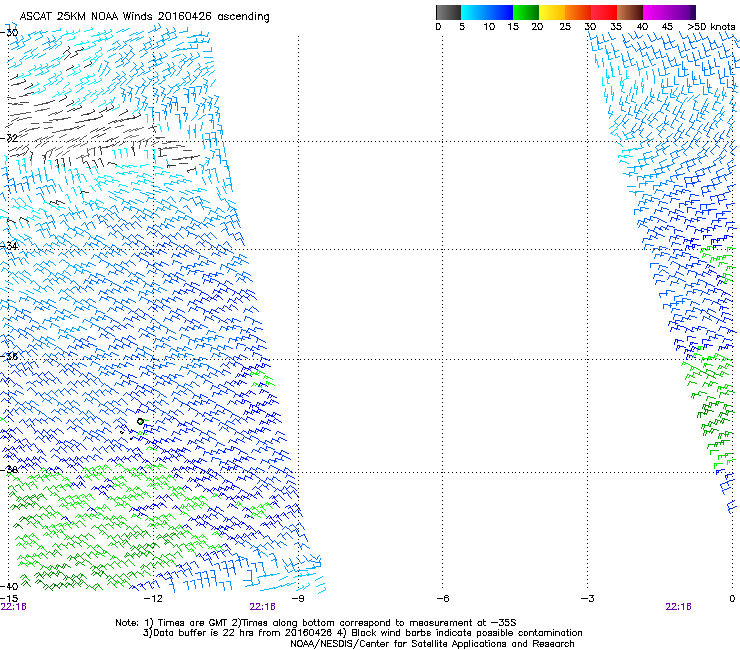Viewport: 740px width, 650px height.
Task: Click the purple '22:16' time label near -9
Action: [x=262, y=607]
